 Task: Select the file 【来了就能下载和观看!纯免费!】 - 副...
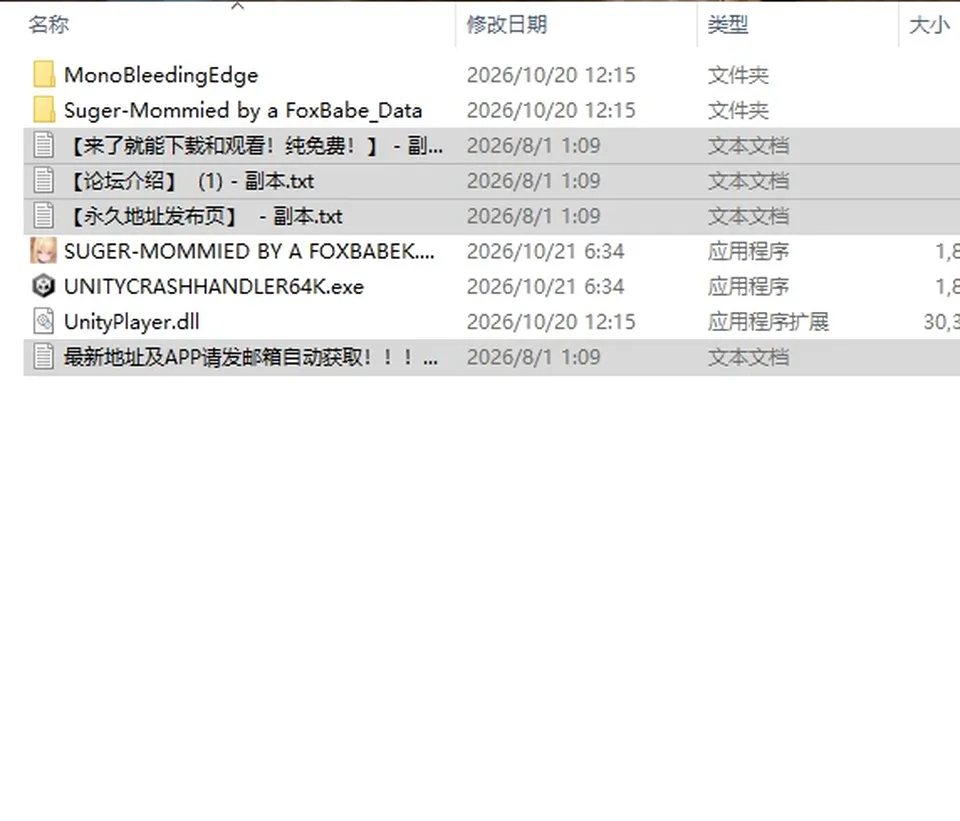(253, 146)
